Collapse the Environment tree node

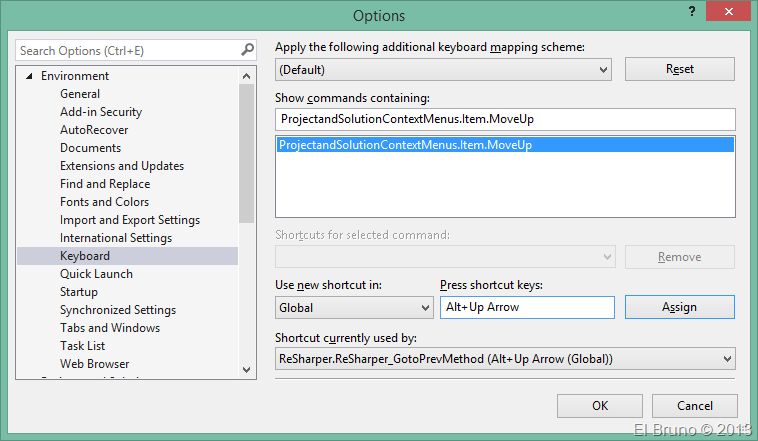(x=29, y=77)
